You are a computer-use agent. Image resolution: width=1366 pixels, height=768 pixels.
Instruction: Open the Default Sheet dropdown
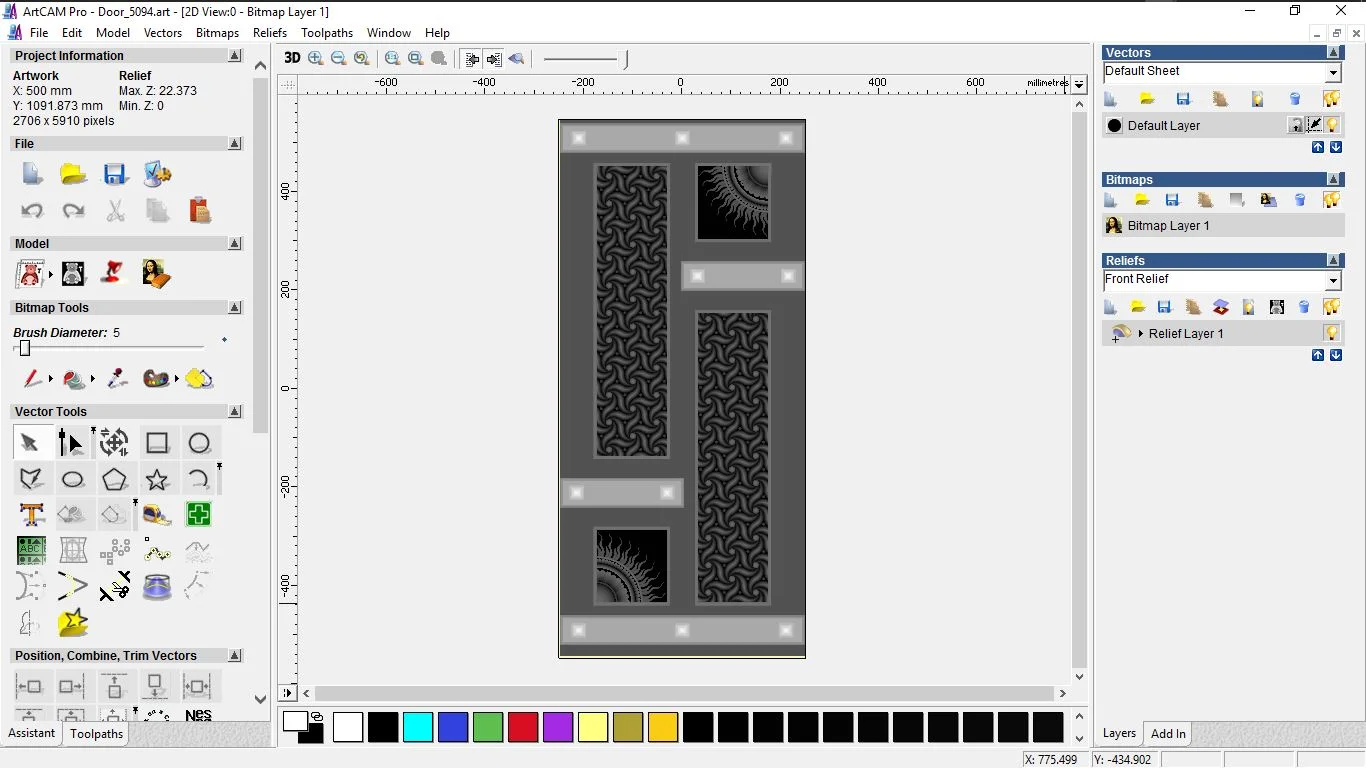(x=1334, y=71)
